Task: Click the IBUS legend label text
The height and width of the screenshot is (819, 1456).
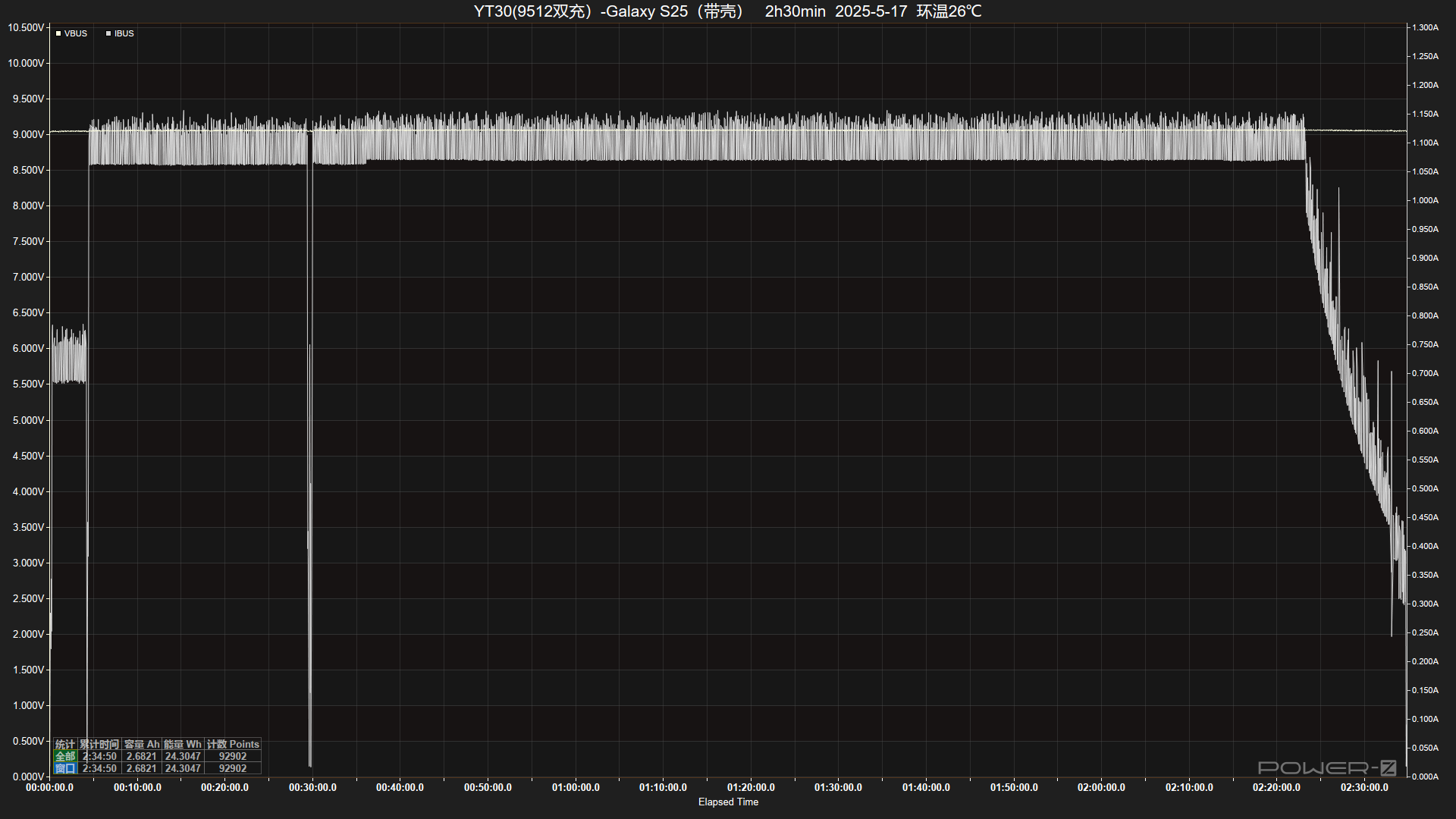Action: [124, 33]
